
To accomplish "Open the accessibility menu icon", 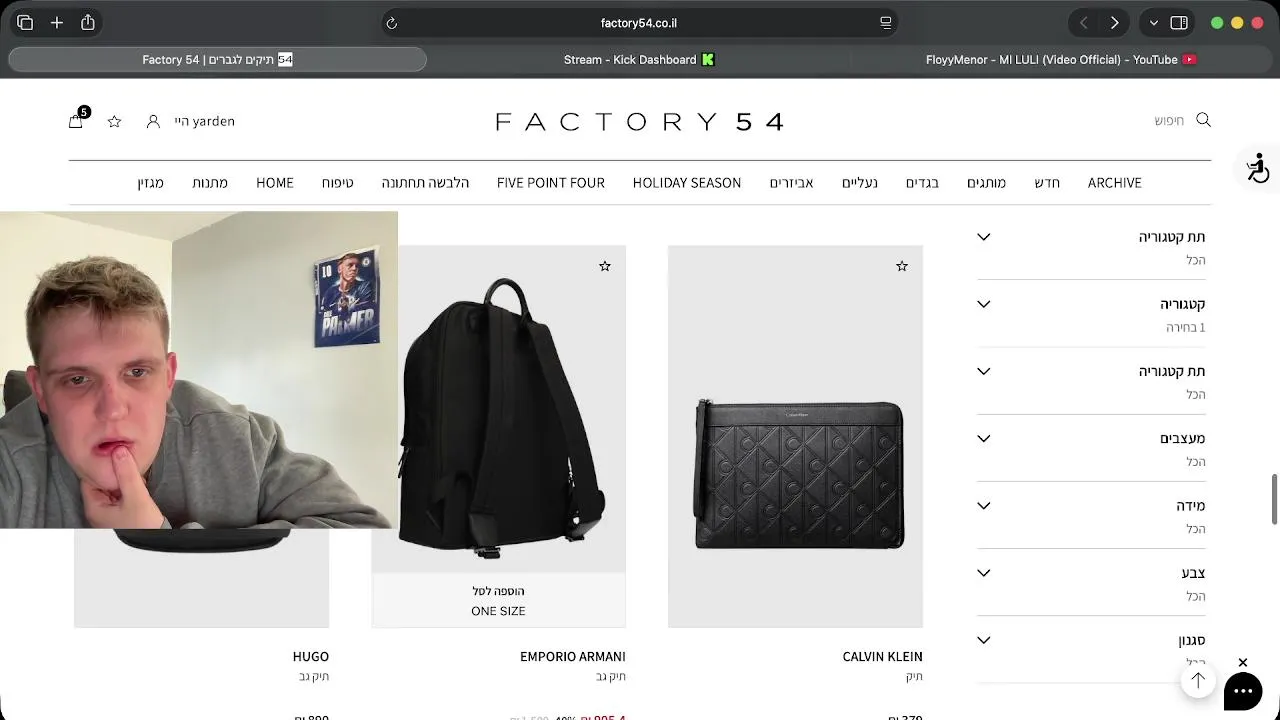I will point(1257,167).
